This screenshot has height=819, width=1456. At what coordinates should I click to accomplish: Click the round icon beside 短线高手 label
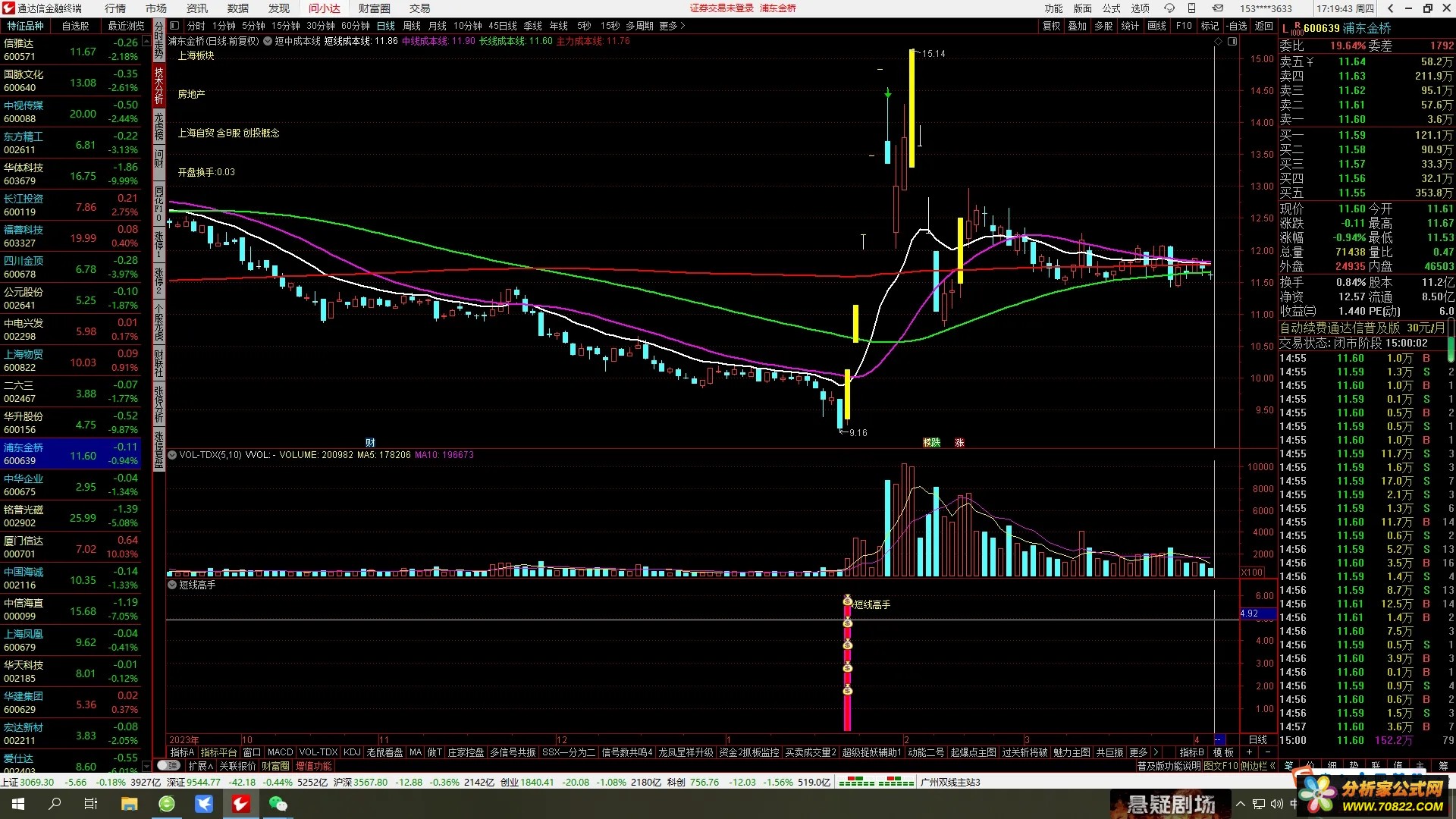pos(172,585)
